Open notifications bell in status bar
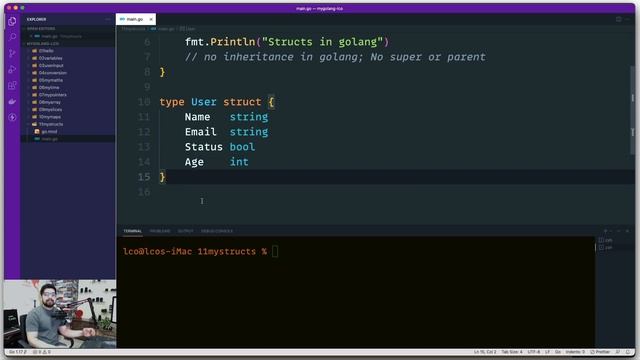 [x=628, y=352]
